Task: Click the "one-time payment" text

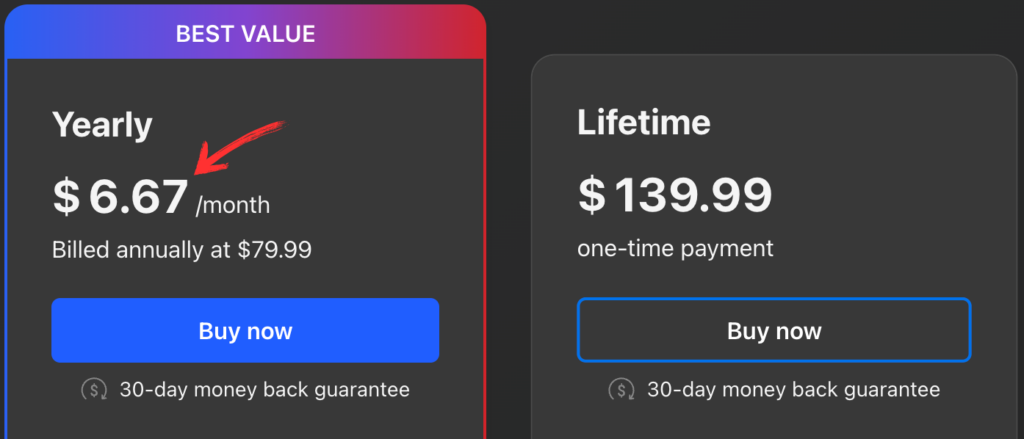Action: point(675,247)
